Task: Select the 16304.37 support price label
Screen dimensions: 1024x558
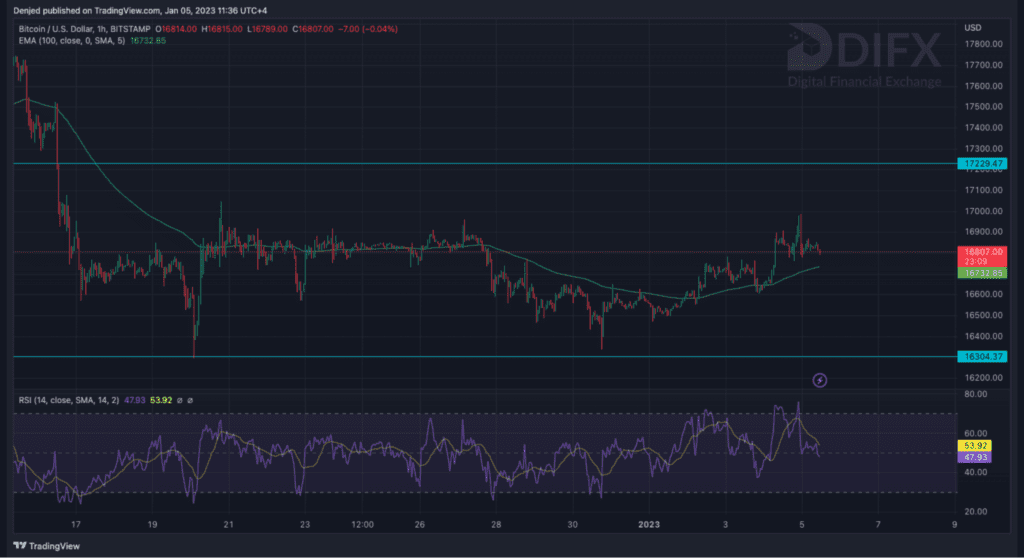Action: pos(981,356)
